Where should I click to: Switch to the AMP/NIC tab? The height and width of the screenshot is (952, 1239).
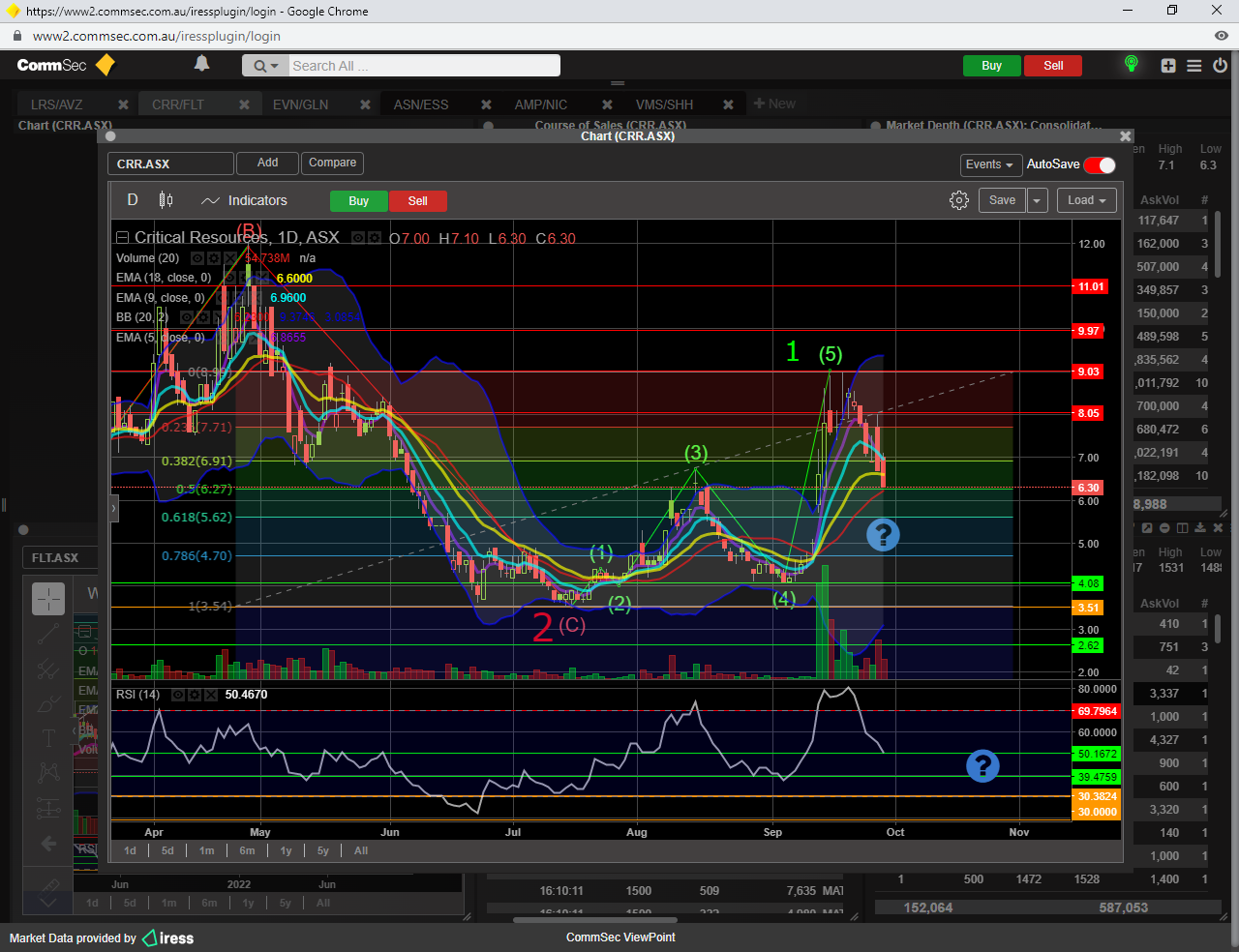(540, 104)
